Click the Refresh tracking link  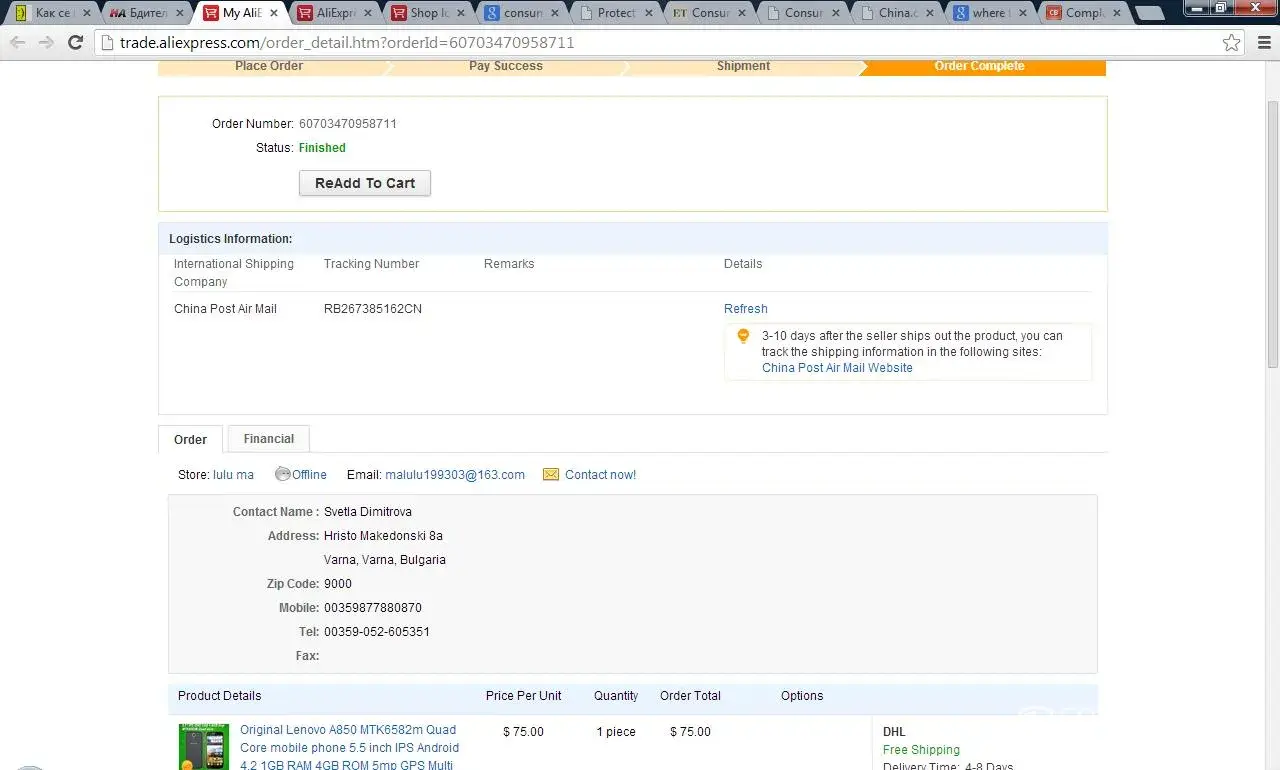tap(745, 309)
